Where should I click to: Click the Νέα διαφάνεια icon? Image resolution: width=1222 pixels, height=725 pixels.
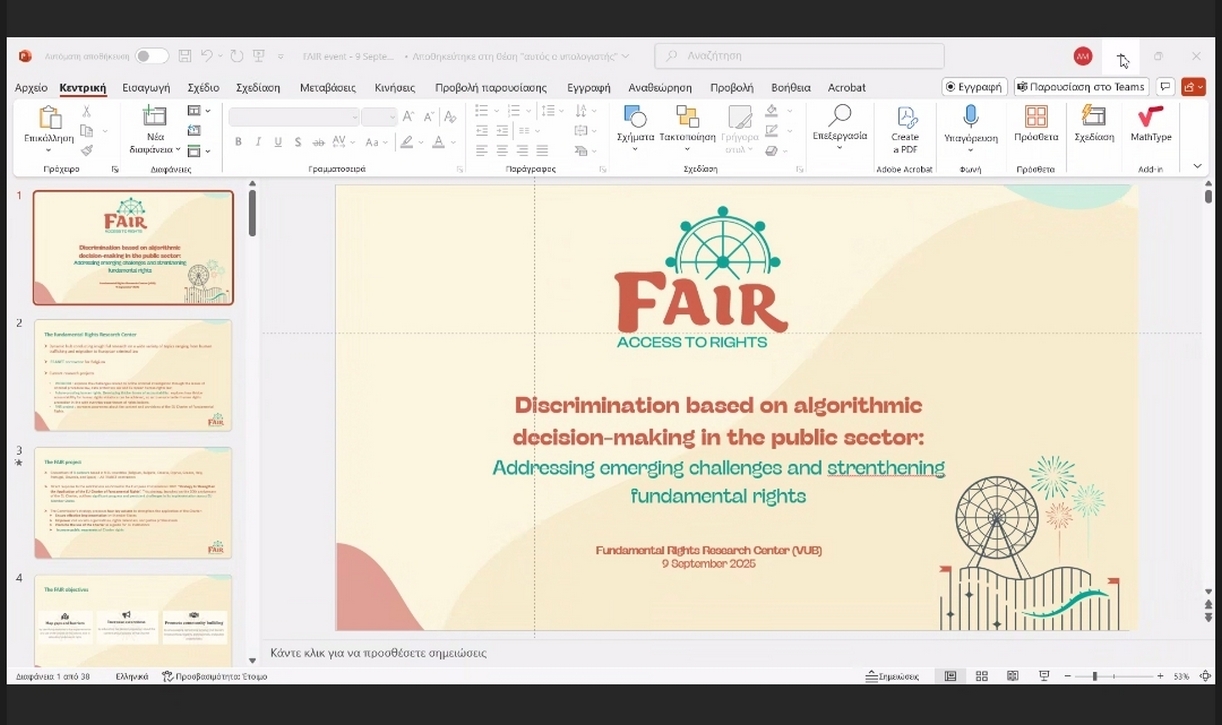(x=155, y=116)
